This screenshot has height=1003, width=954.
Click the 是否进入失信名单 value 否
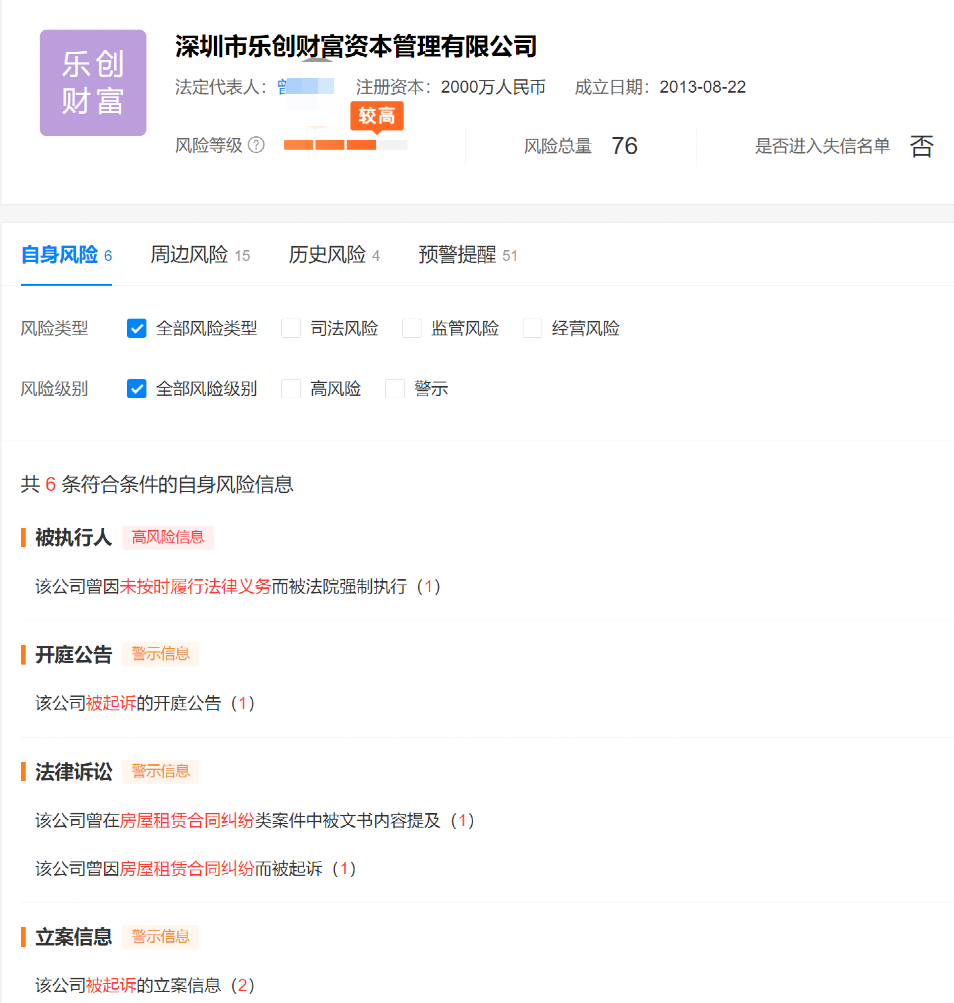(921, 146)
